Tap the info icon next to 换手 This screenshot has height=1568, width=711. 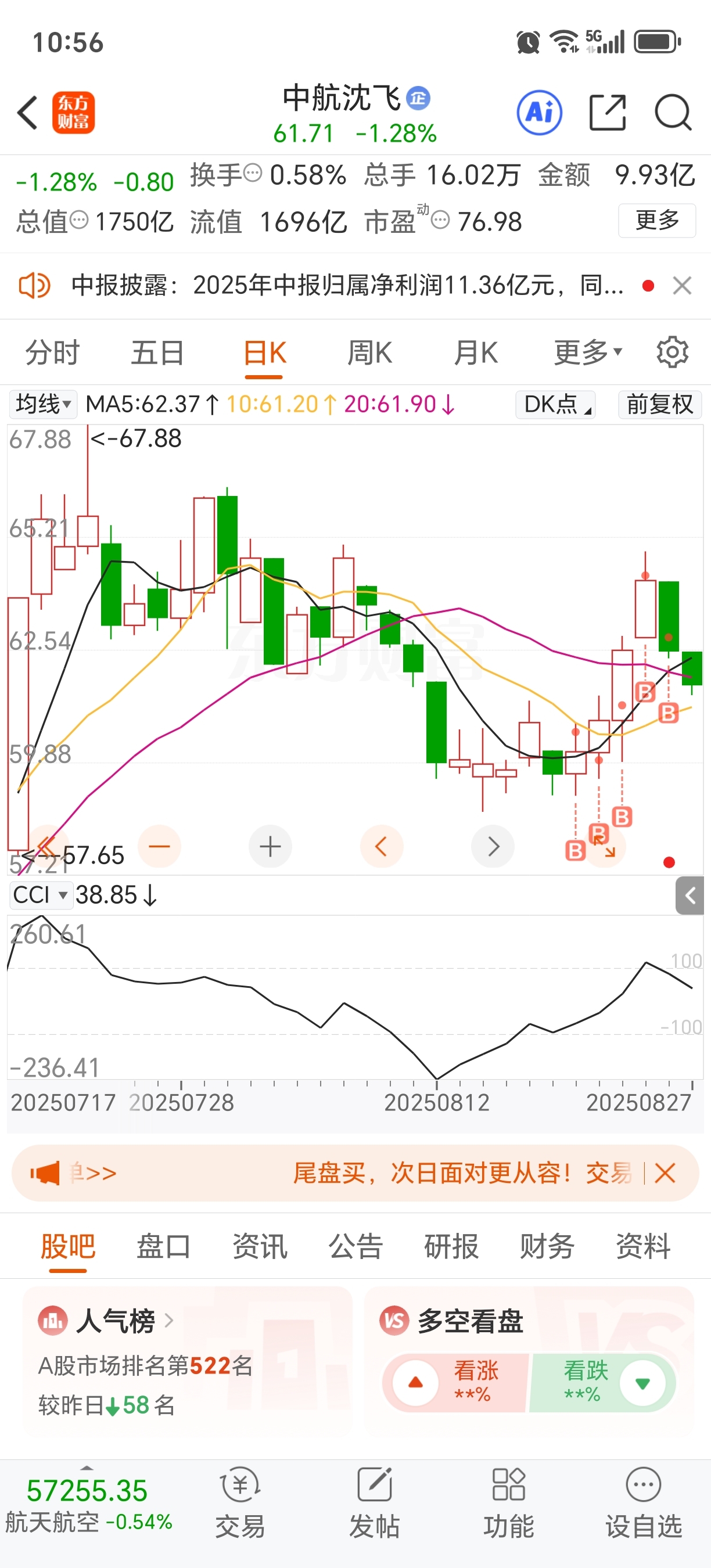point(253,174)
